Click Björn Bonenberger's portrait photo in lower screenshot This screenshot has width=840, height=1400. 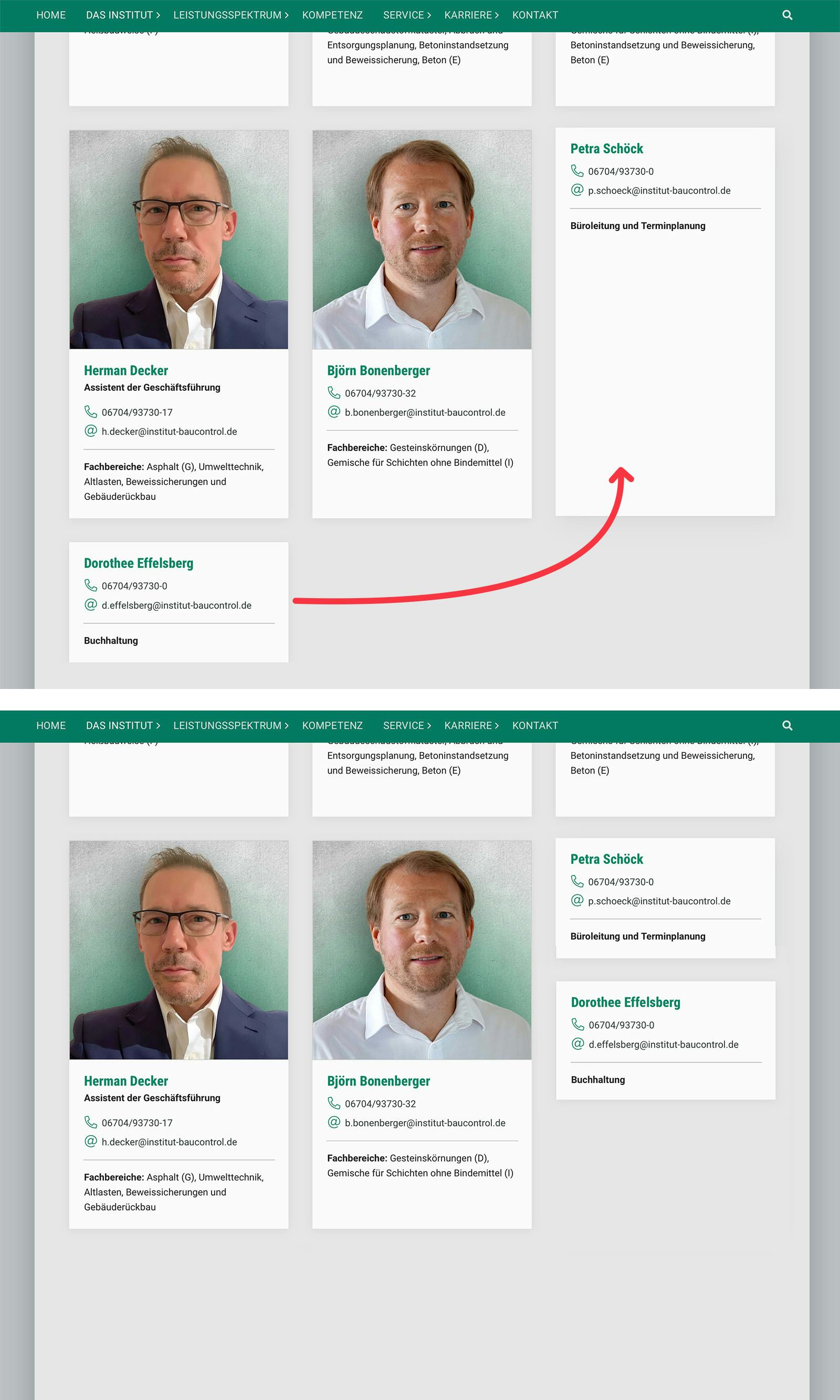422,950
